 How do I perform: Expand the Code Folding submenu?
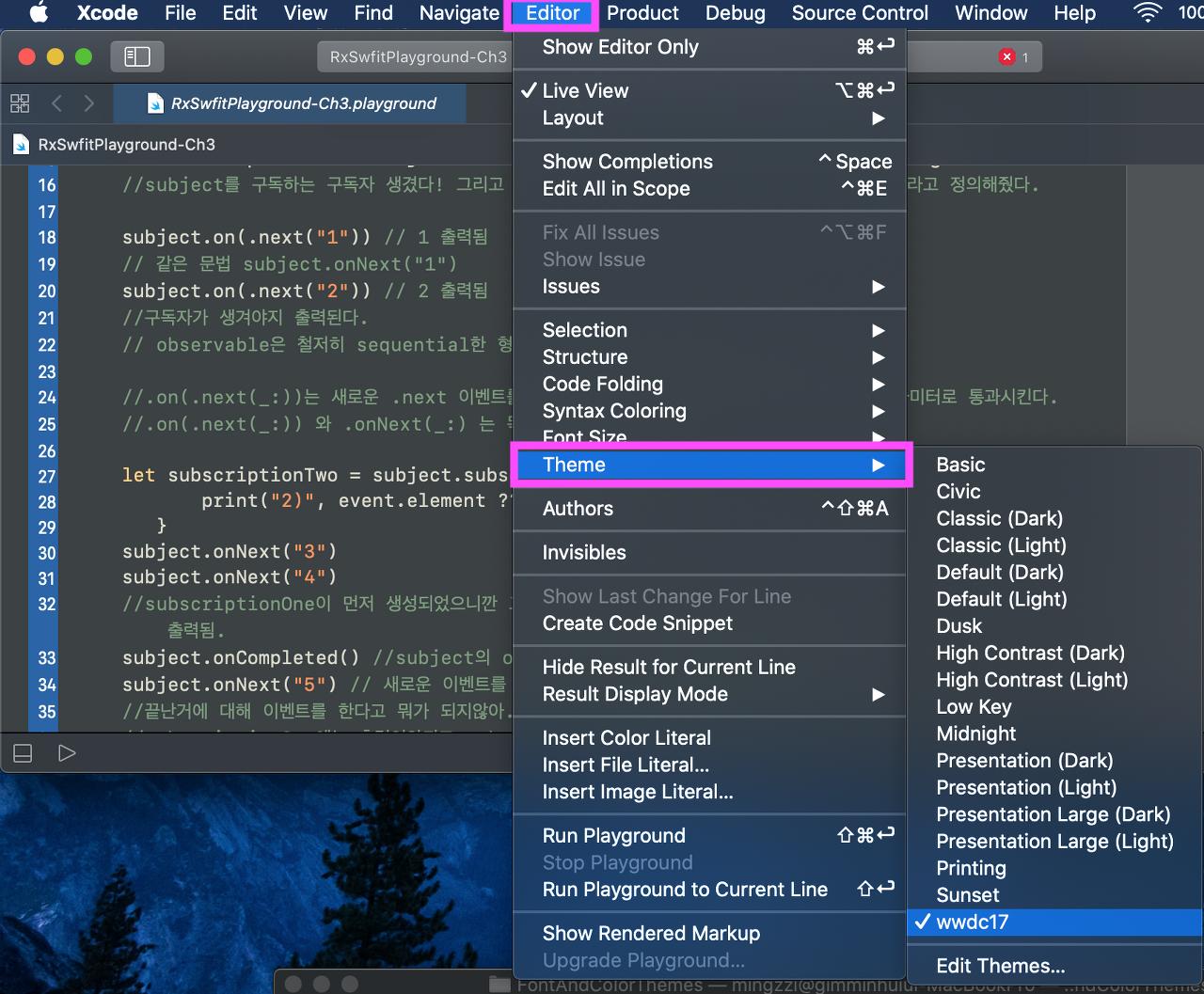709,385
